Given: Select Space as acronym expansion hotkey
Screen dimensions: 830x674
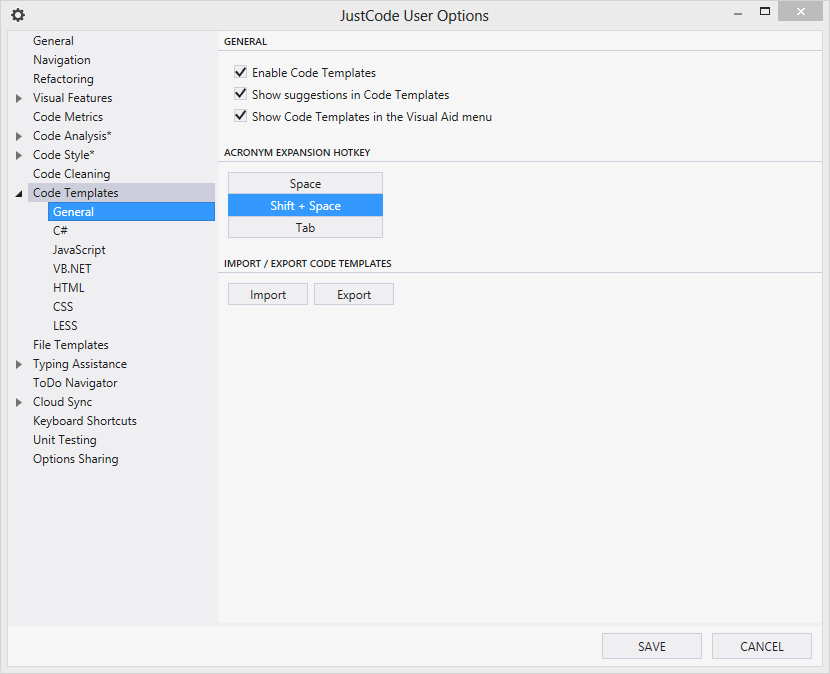Looking at the screenshot, I should (305, 184).
